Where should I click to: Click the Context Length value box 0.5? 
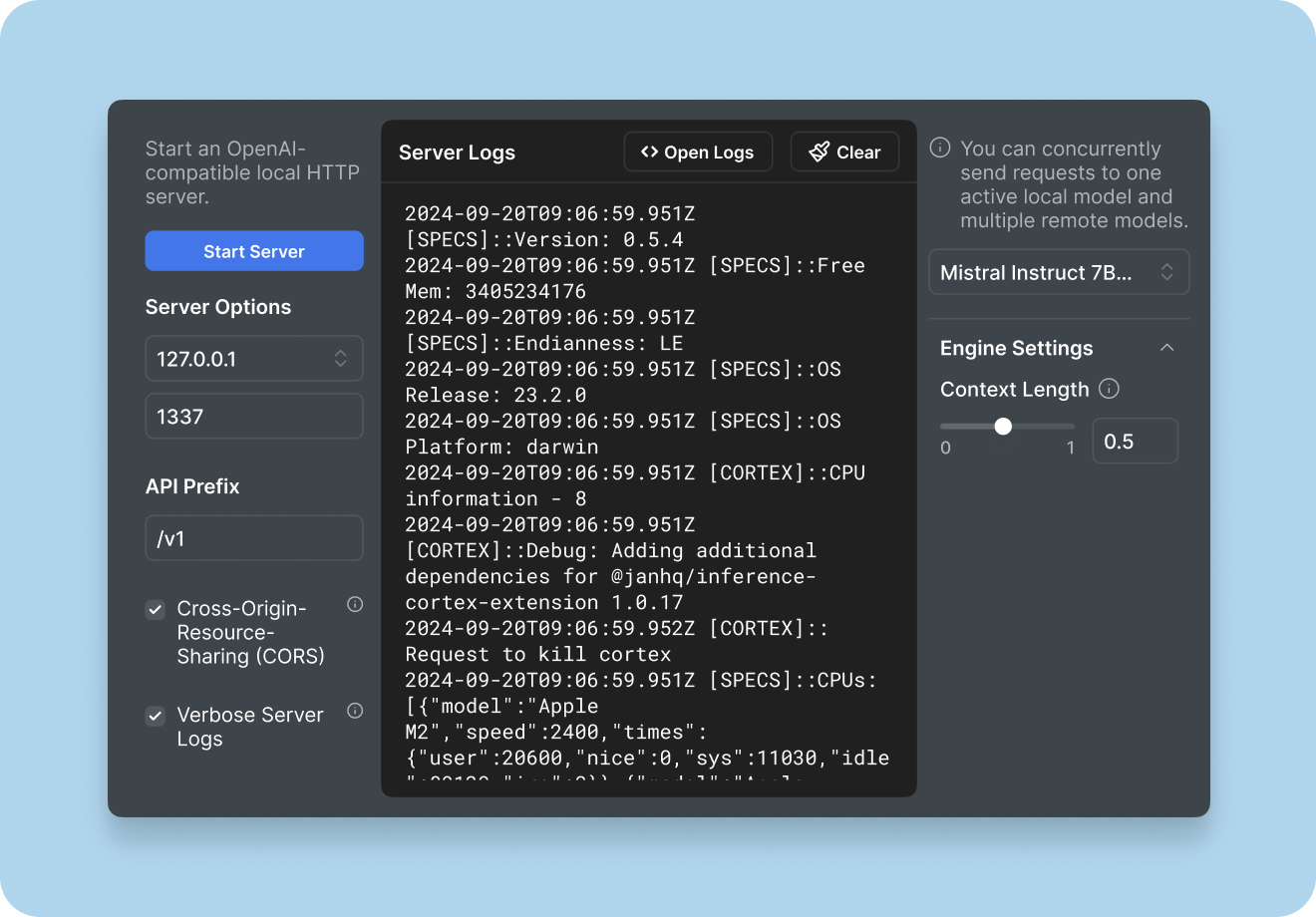[x=1135, y=442]
